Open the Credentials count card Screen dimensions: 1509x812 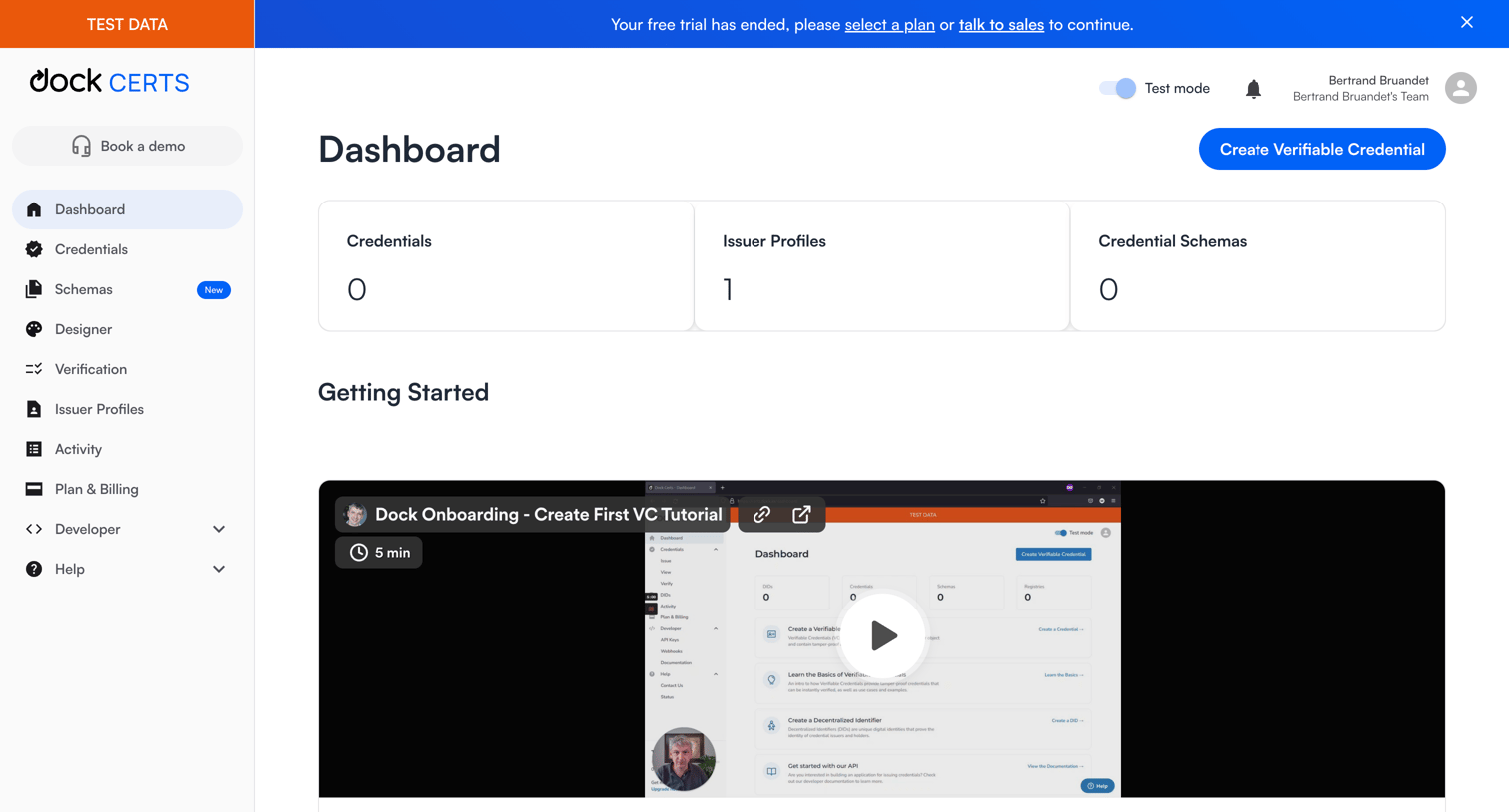[x=506, y=265]
